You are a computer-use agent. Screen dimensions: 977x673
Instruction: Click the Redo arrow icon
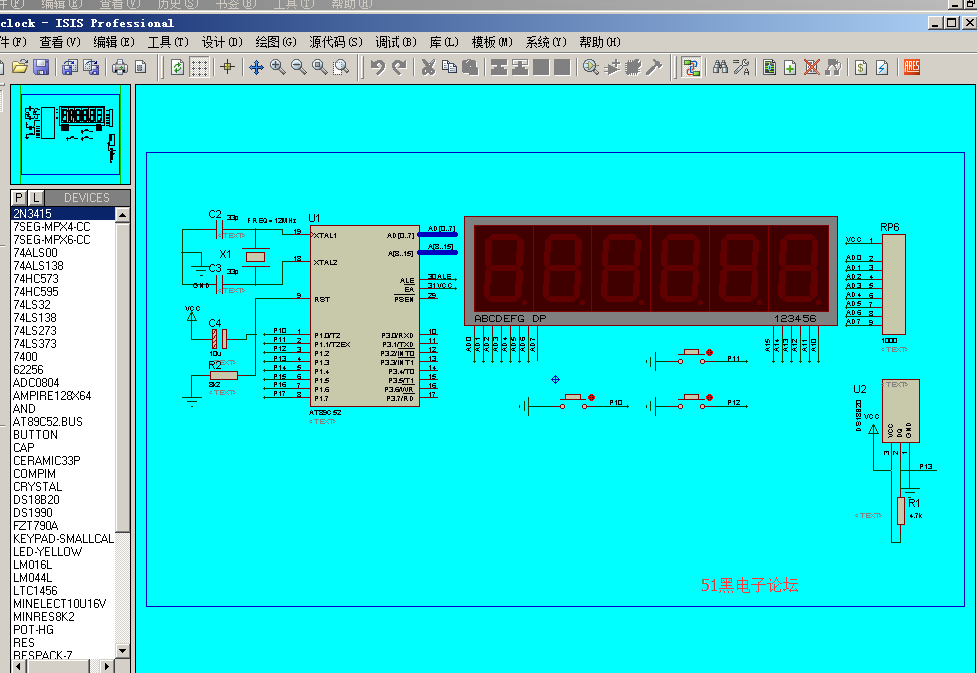point(399,67)
